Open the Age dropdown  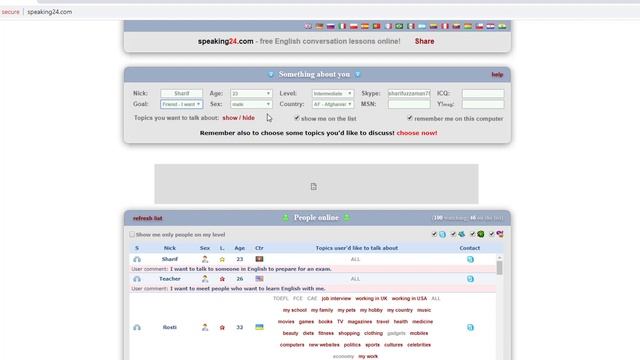251,93
